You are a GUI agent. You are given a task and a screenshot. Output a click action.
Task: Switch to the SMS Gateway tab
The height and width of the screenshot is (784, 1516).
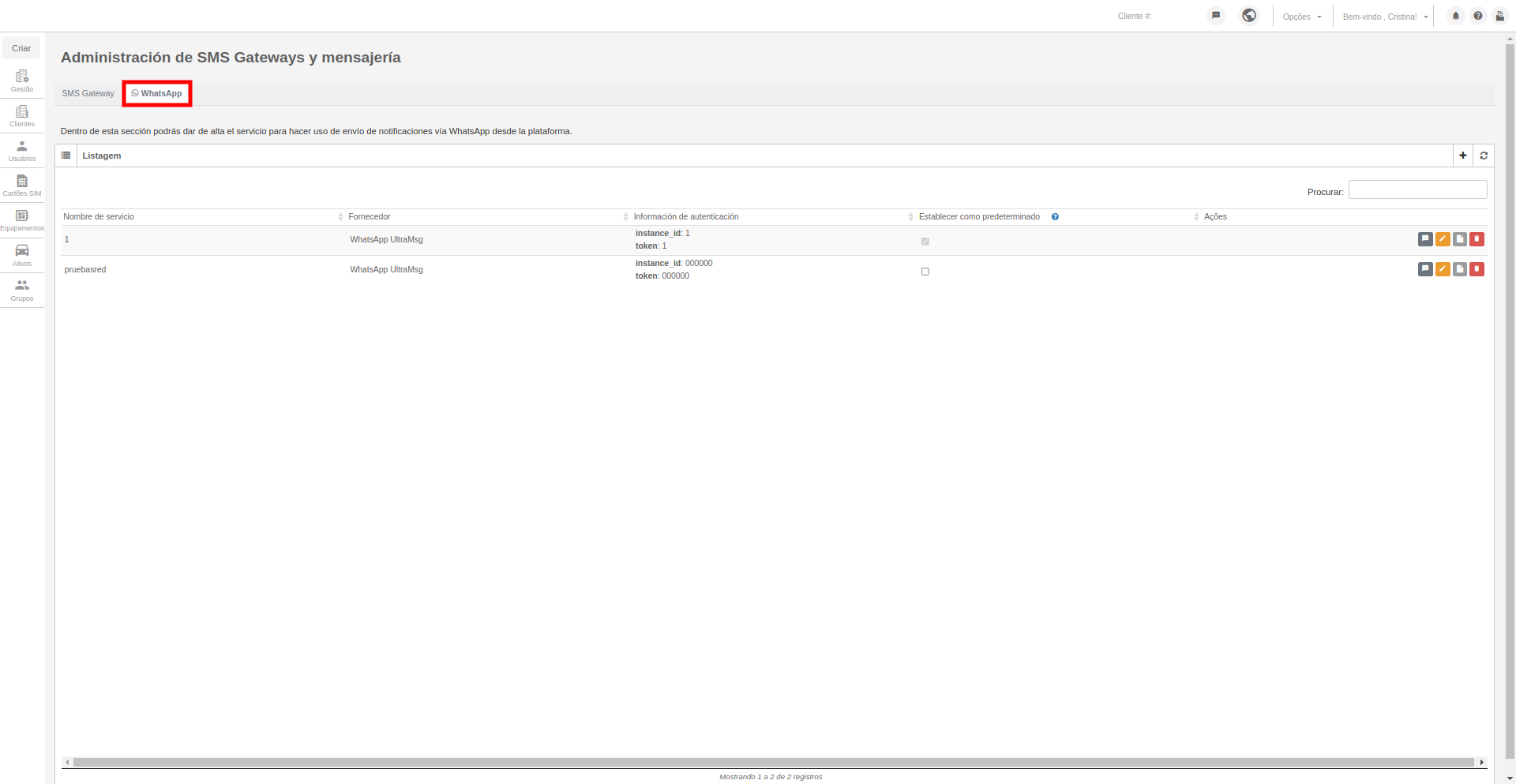click(x=88, y=93)
